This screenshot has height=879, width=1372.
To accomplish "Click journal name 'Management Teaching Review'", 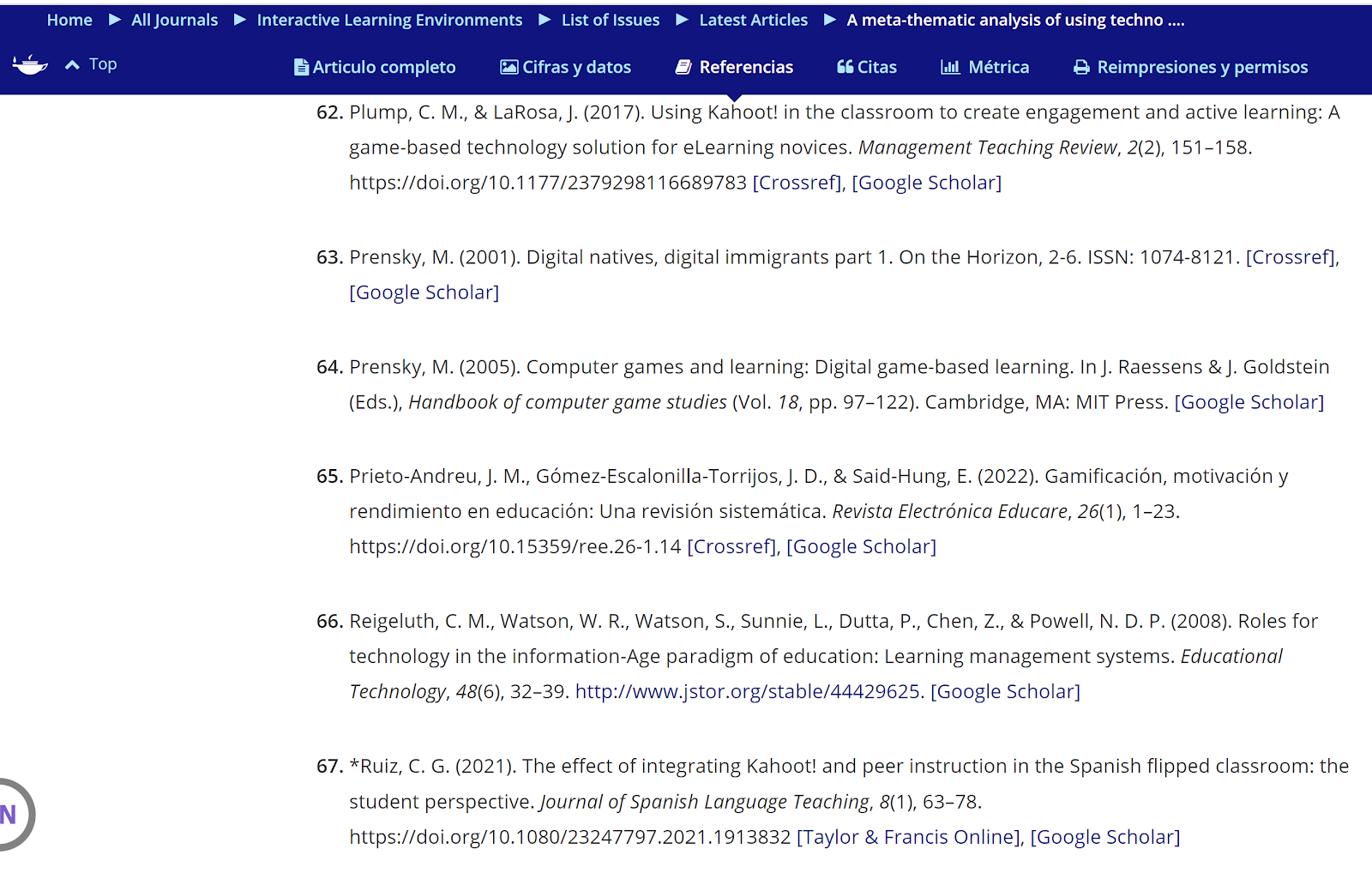I will tap(988, 148).
